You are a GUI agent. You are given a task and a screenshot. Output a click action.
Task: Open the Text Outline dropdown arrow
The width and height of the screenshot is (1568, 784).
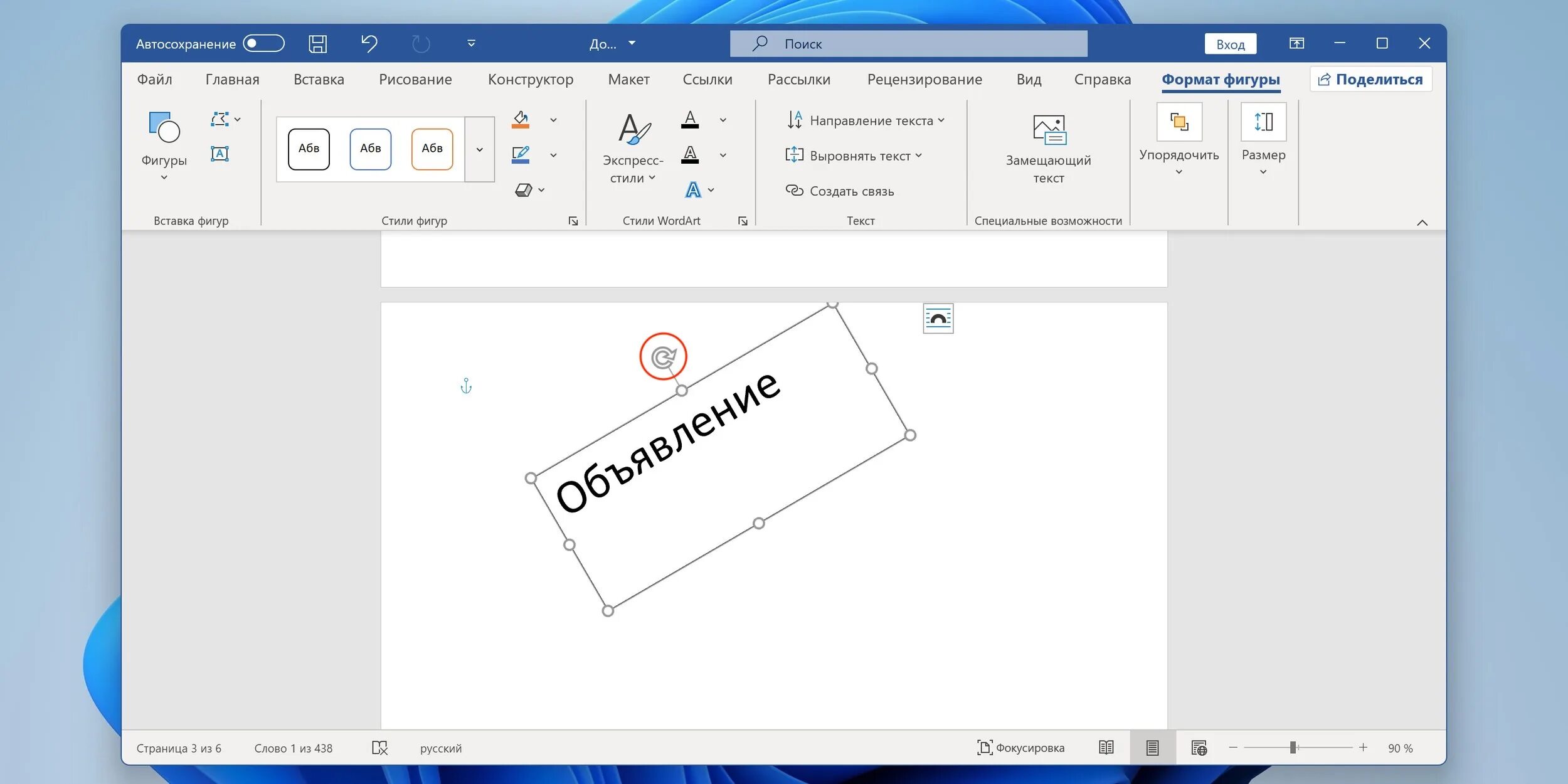click(x=723, y=155)
